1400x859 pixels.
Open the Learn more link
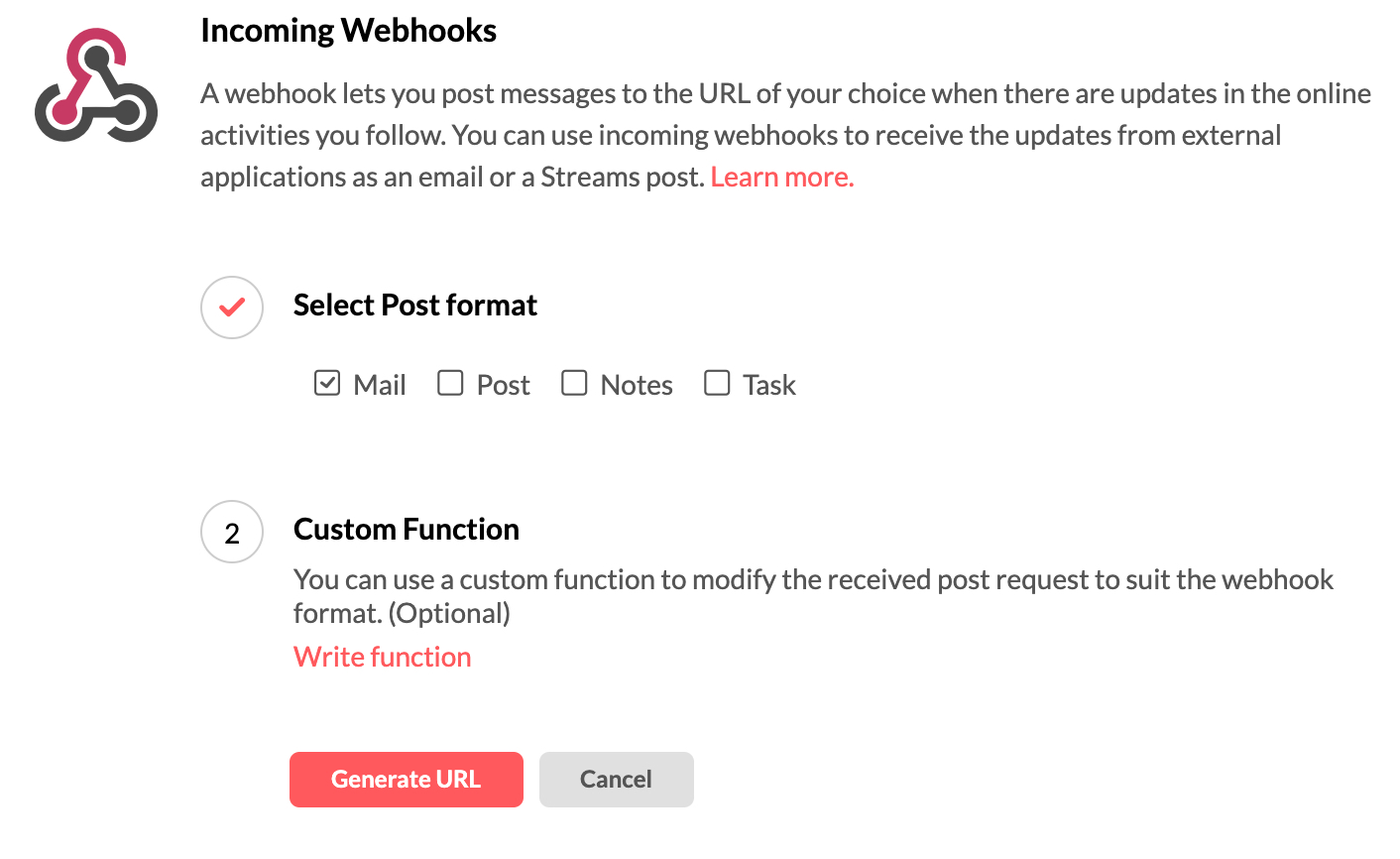point(781,177)
